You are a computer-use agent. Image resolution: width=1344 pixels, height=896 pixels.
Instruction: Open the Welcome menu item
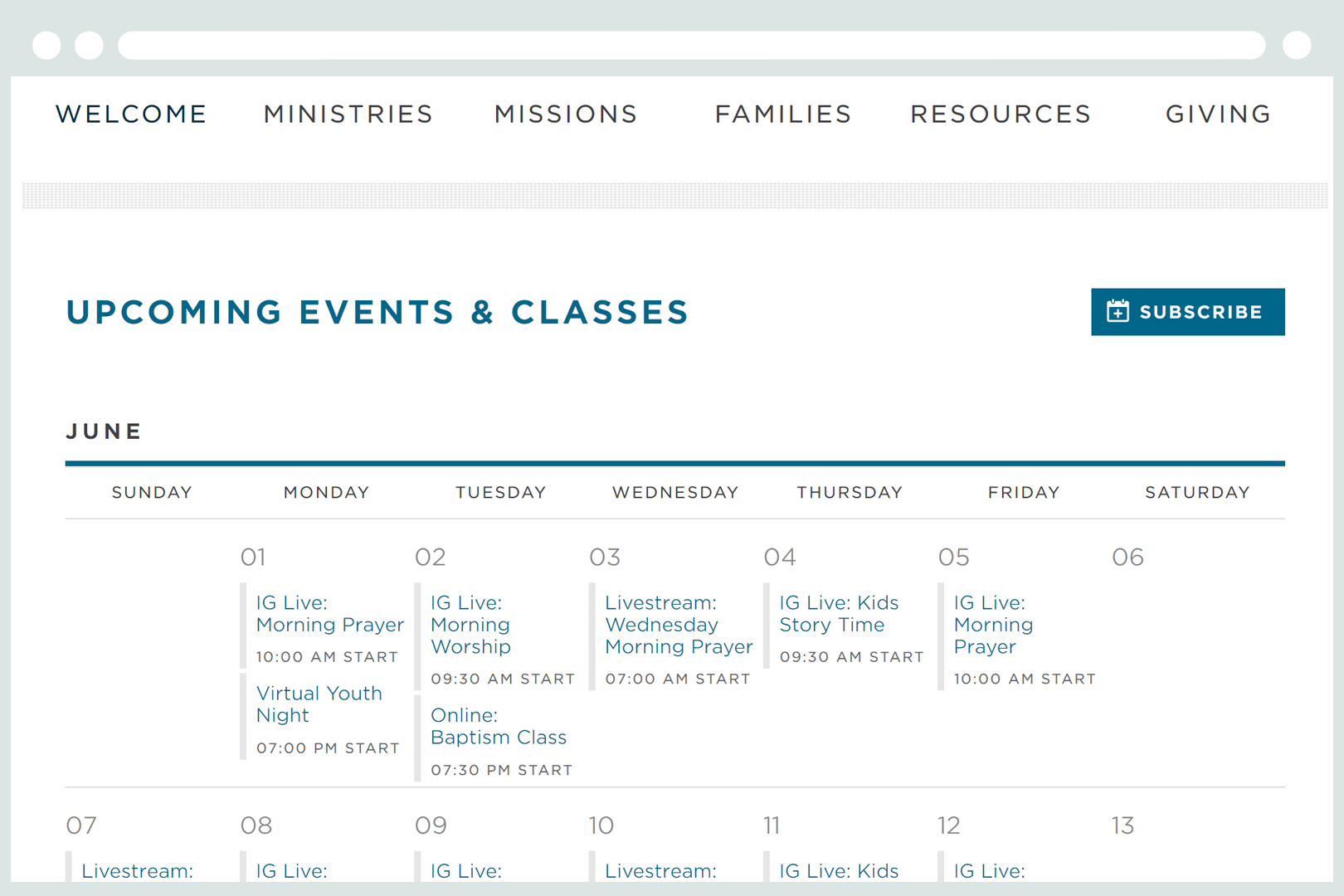coord(131,114)
